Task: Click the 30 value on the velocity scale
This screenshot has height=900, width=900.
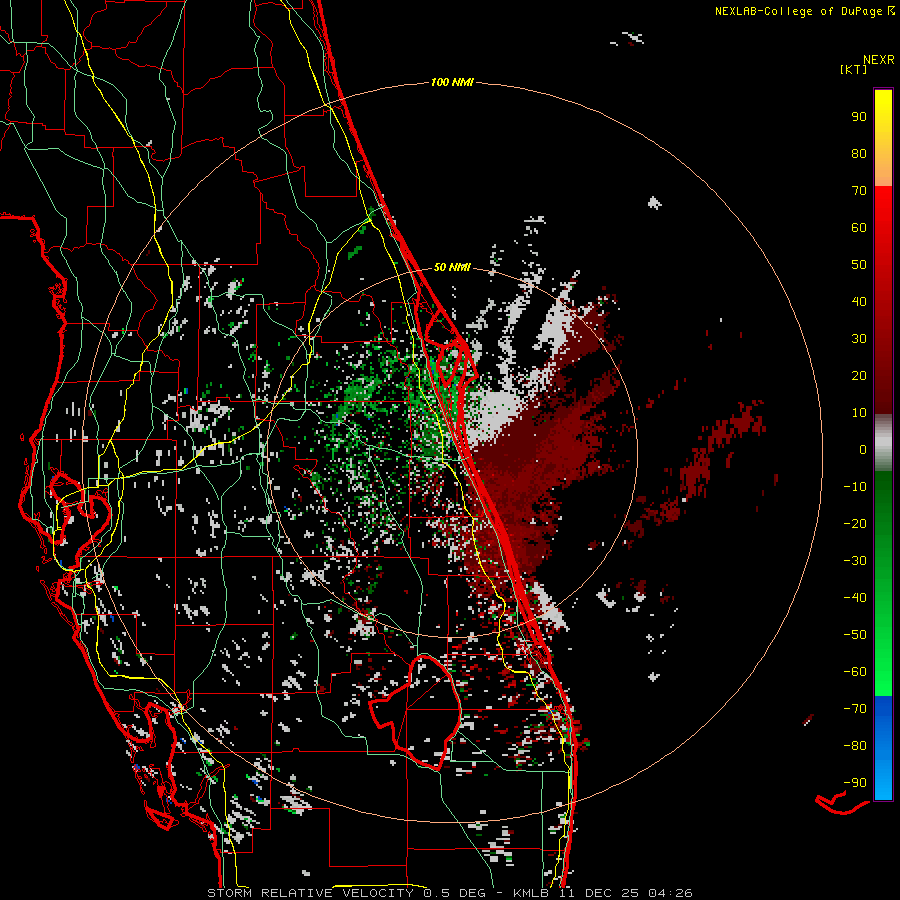Action: [859, 339]
